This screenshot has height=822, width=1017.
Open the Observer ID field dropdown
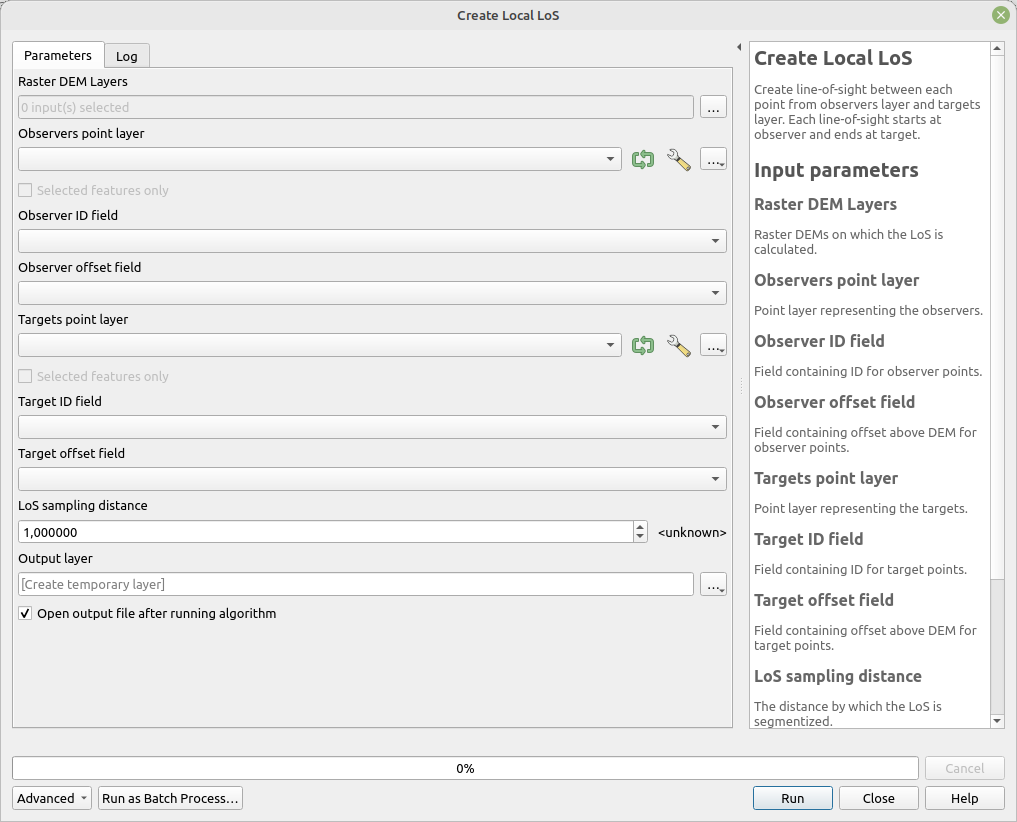pos(716,240)
